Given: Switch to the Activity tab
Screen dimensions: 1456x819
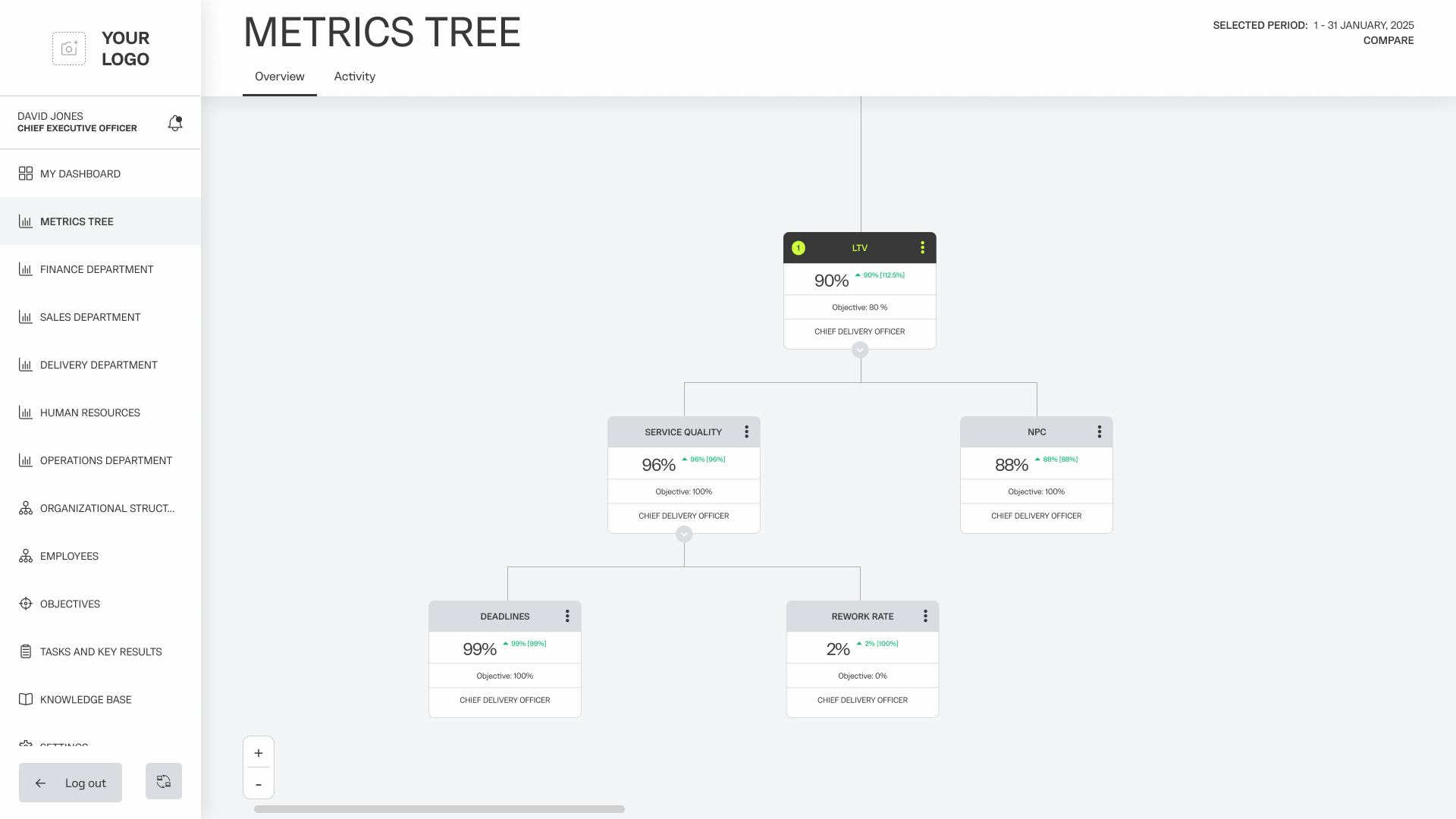Looking at the screenshot, I should point(354,77).
